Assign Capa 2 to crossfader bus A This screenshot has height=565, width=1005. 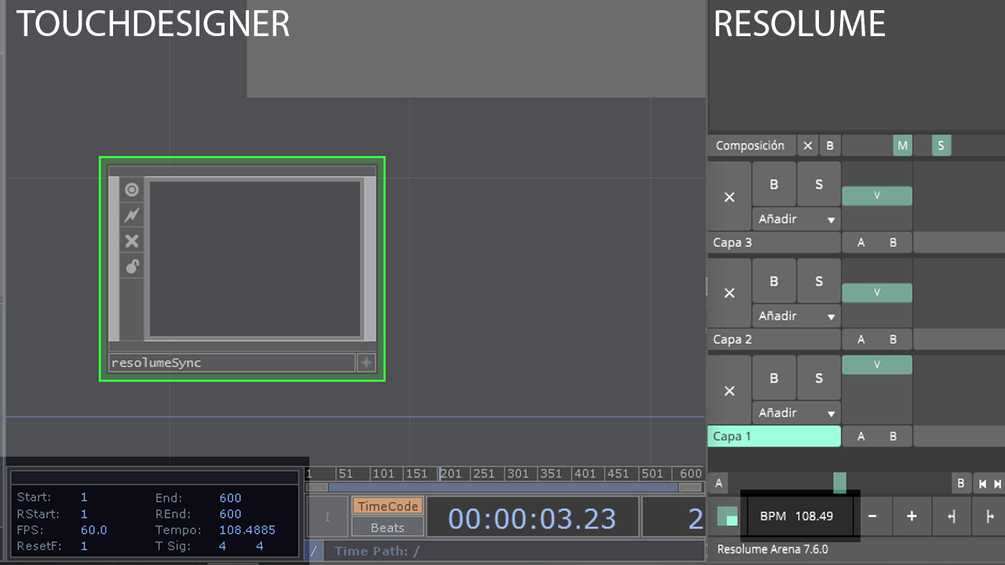tap(861, 340)
